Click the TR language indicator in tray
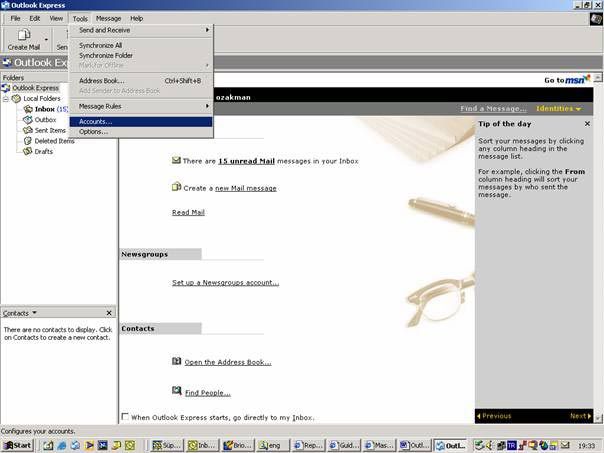 pyautogui.click(x=512, y=446)
